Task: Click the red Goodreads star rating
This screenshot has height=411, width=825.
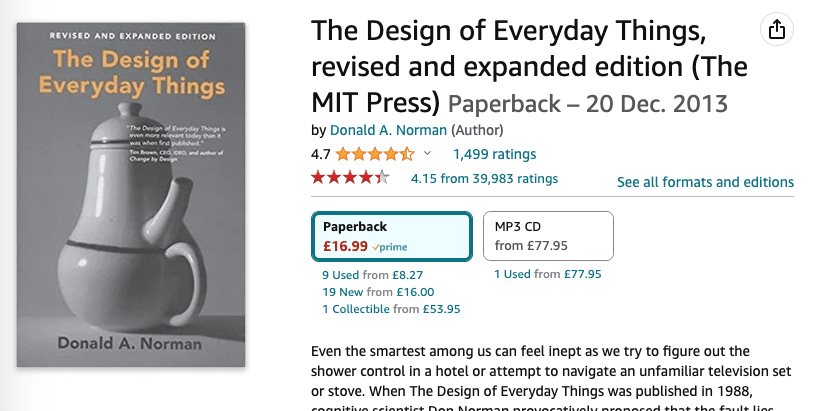Action: point(350,178)
